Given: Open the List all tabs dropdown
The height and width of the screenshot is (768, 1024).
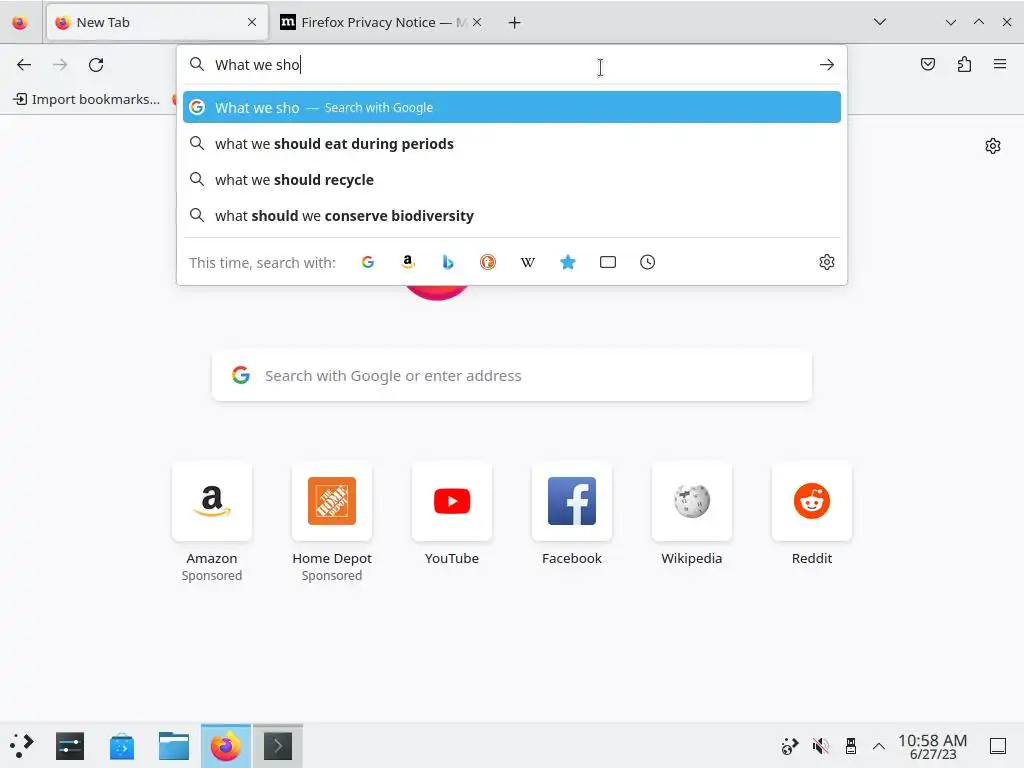Looking at the screenshot, I should click(x=880, y=22).
